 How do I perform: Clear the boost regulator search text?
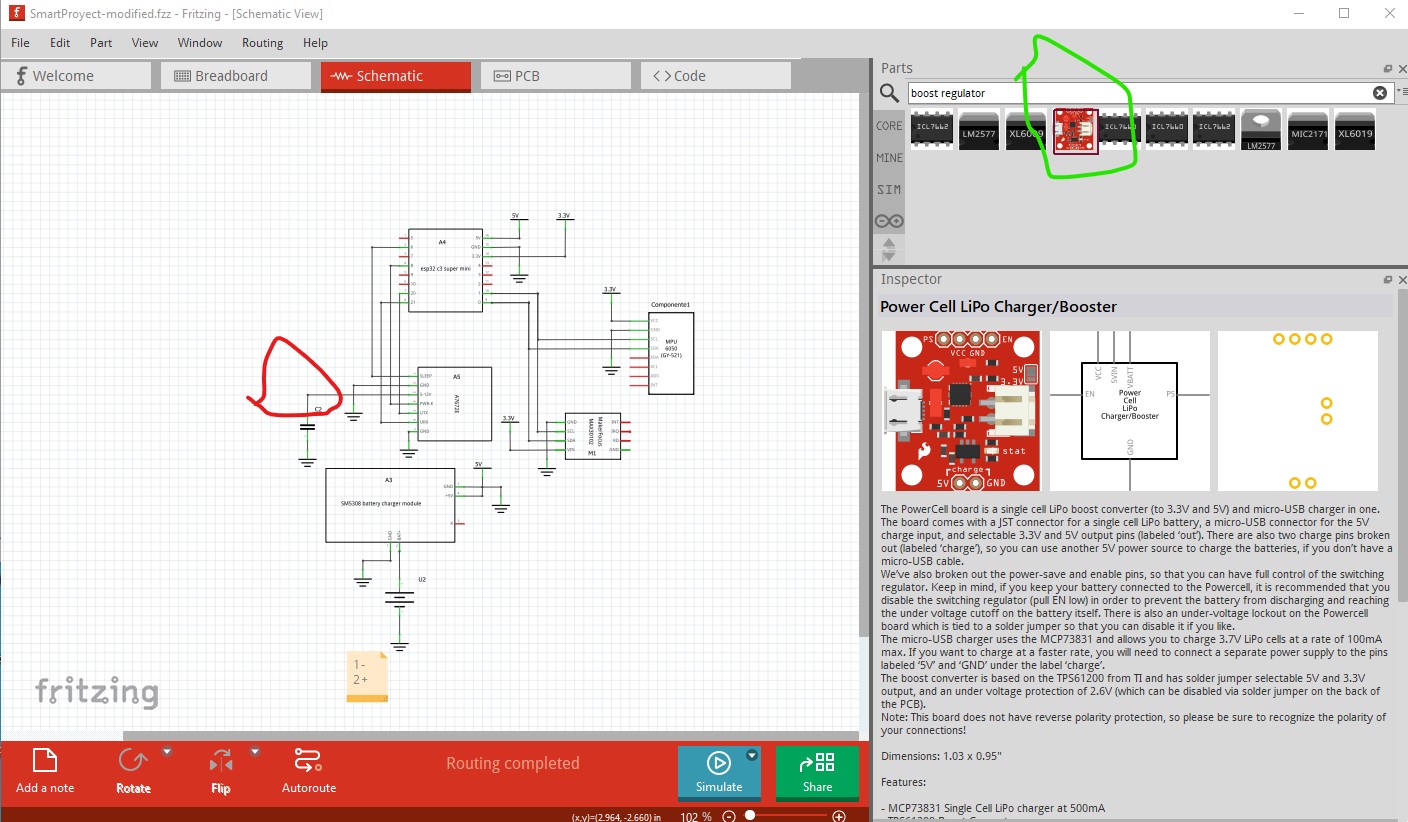pyautogui.click(x=1380, y=93)
